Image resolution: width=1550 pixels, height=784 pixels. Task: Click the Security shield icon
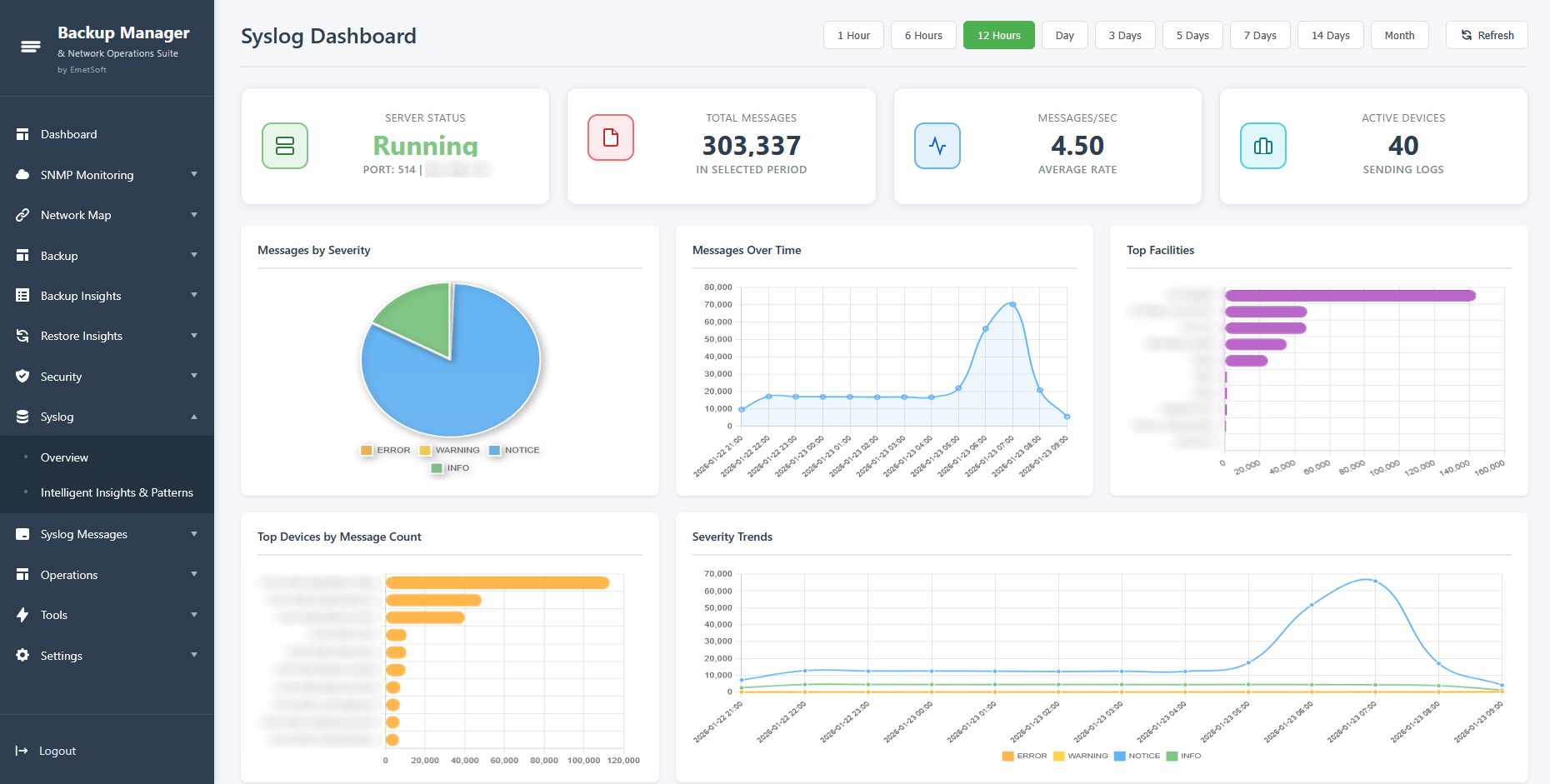click(22, 377)
